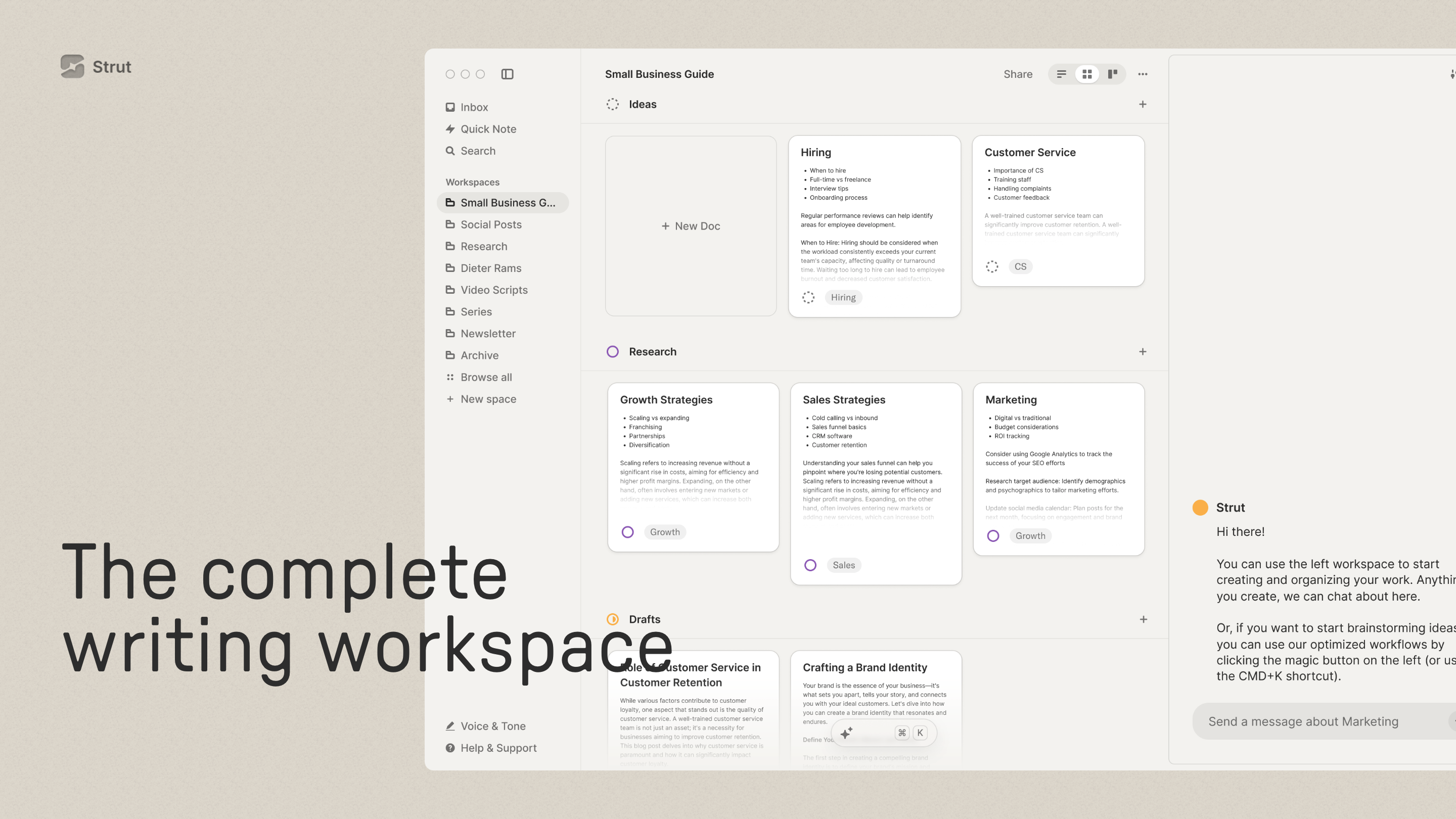The height and width of the screenshot is (819, 1456).
Task: Toggle status circle on Growth Strategies card
Action: point(627,532)
